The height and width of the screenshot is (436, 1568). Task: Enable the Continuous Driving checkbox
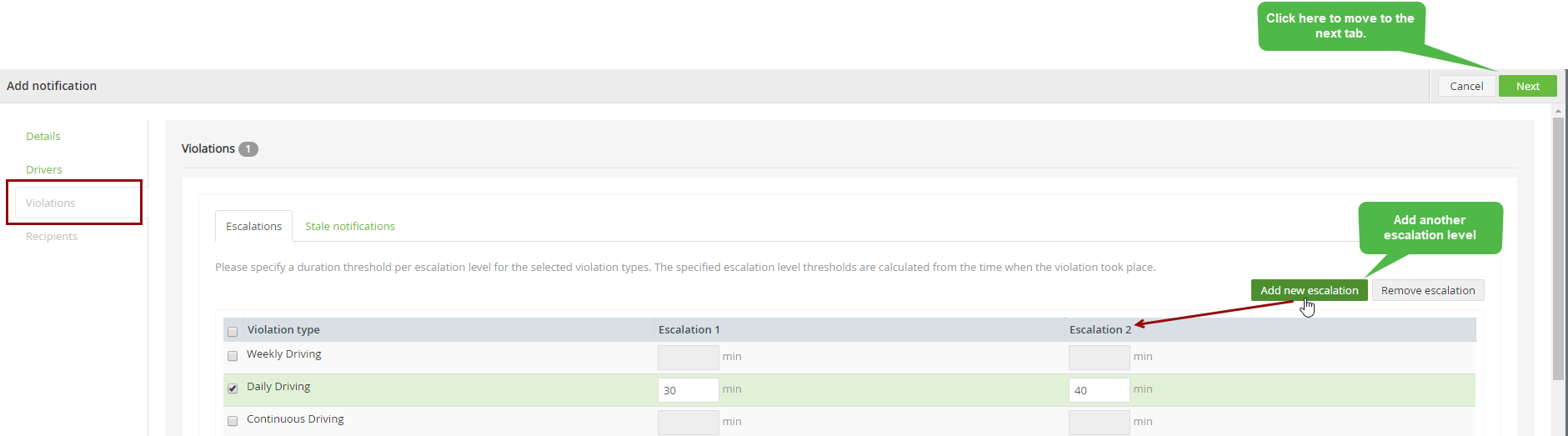[233, 421]
